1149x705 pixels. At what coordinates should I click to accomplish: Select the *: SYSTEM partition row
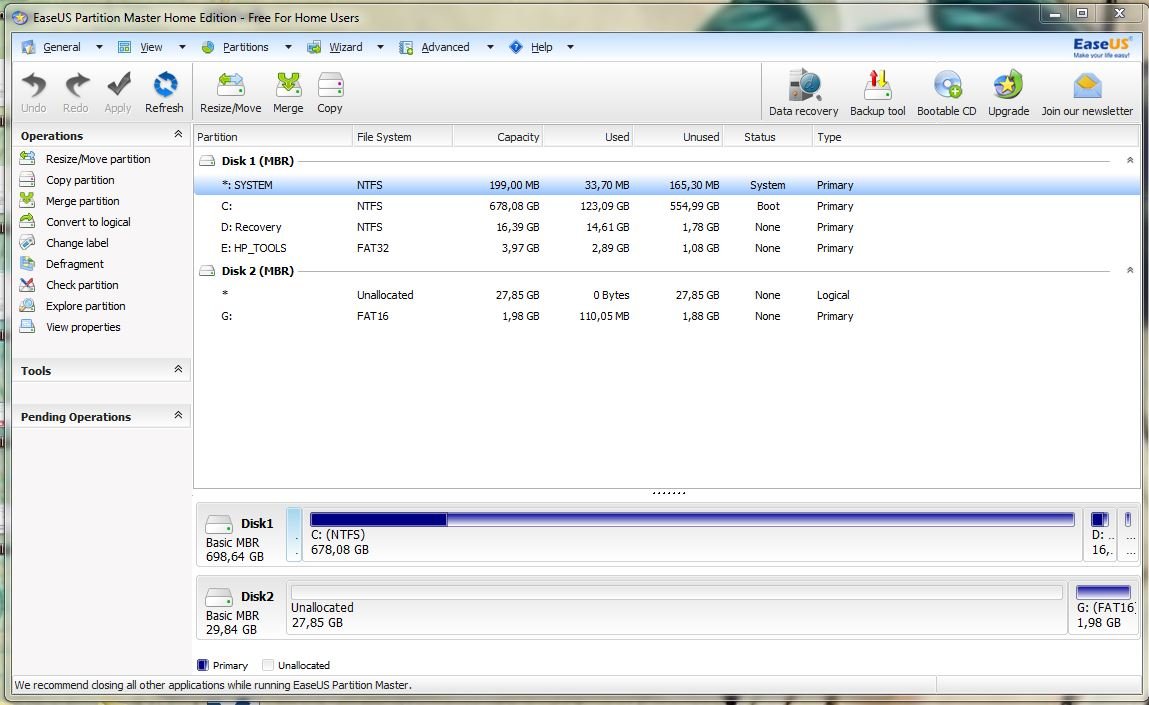click(x=667, y=185)
